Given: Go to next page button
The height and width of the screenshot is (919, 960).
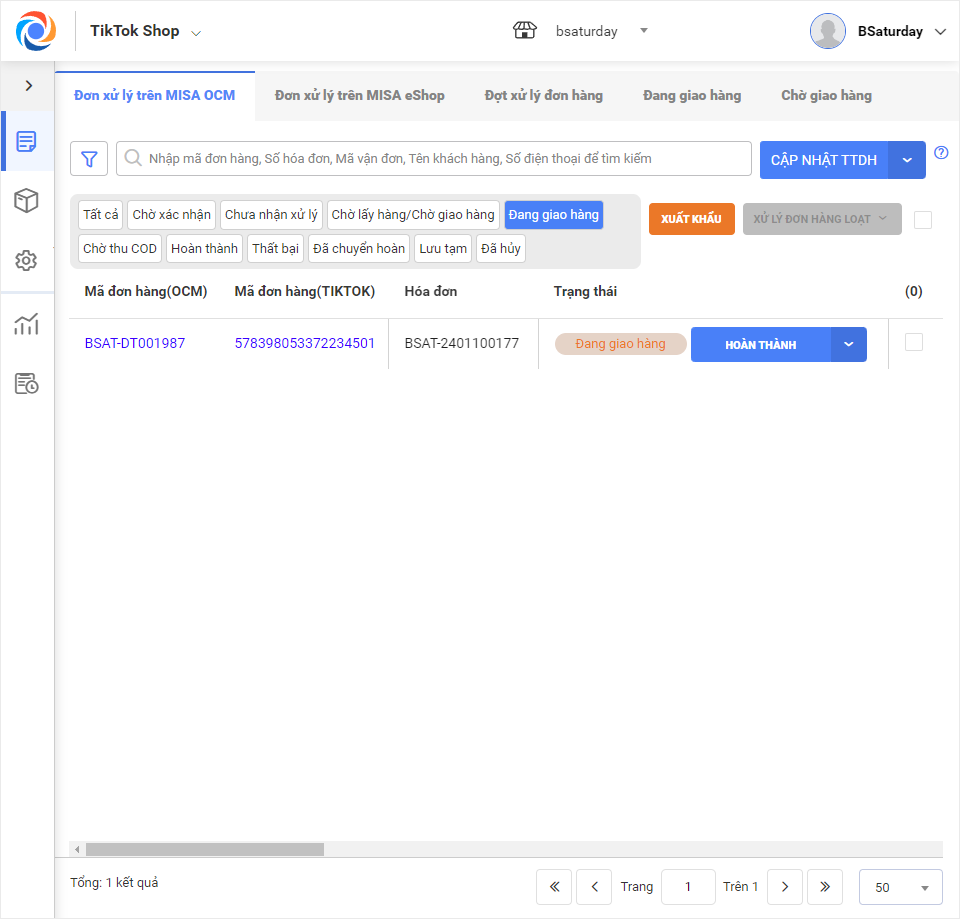Looking at the screenshot, I should (x=785, y=887).
